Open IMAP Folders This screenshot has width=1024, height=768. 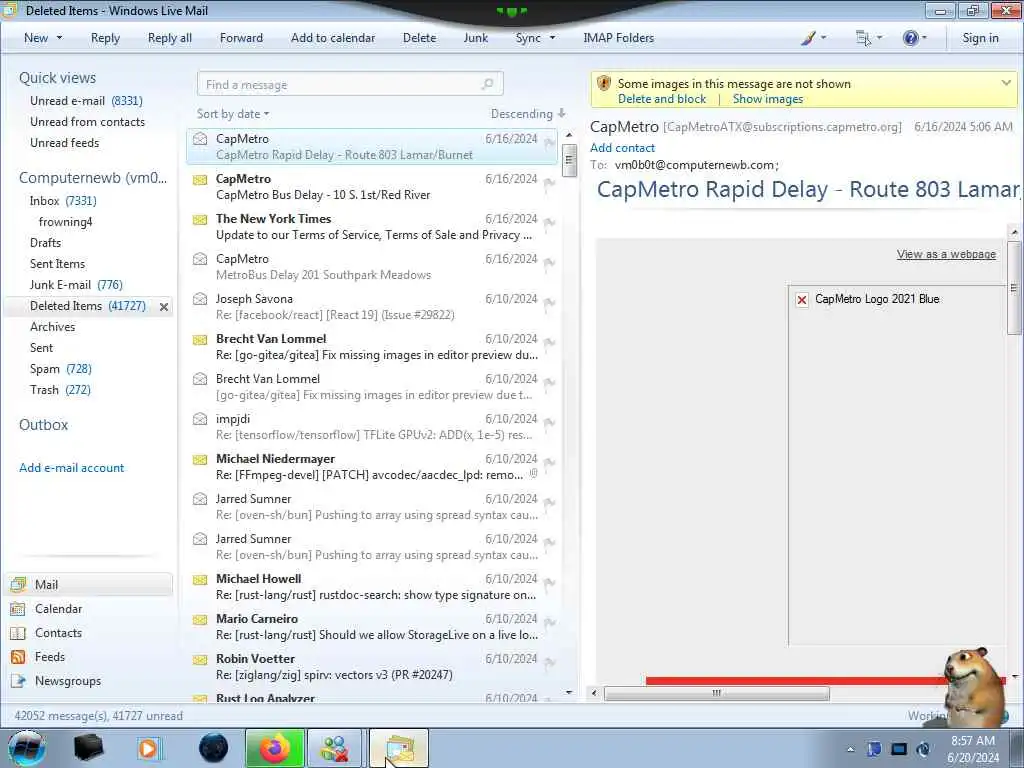coord(618,38)
